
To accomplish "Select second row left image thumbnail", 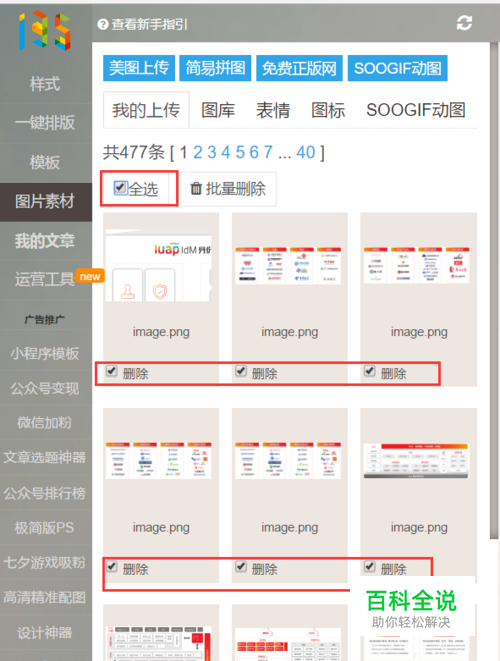I will (159, 460).
